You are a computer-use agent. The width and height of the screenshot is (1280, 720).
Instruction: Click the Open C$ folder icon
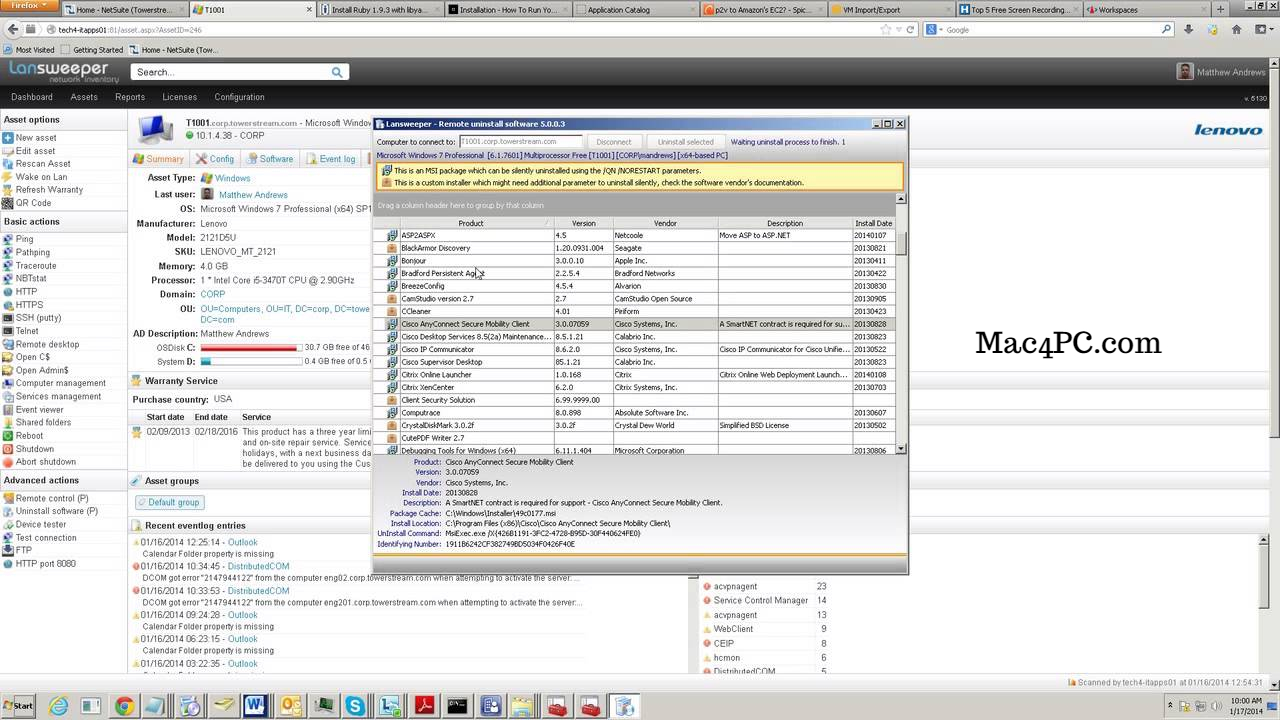[8, 358]
